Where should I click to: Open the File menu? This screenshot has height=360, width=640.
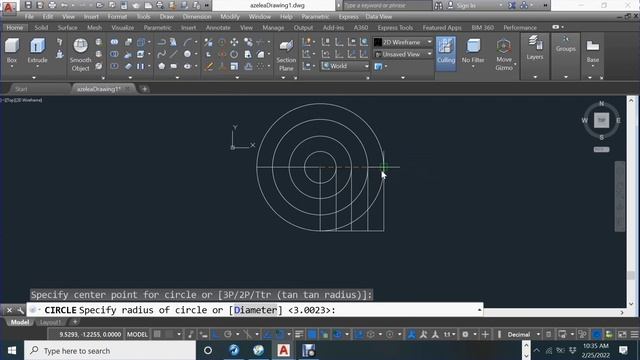tap(29, 17)
